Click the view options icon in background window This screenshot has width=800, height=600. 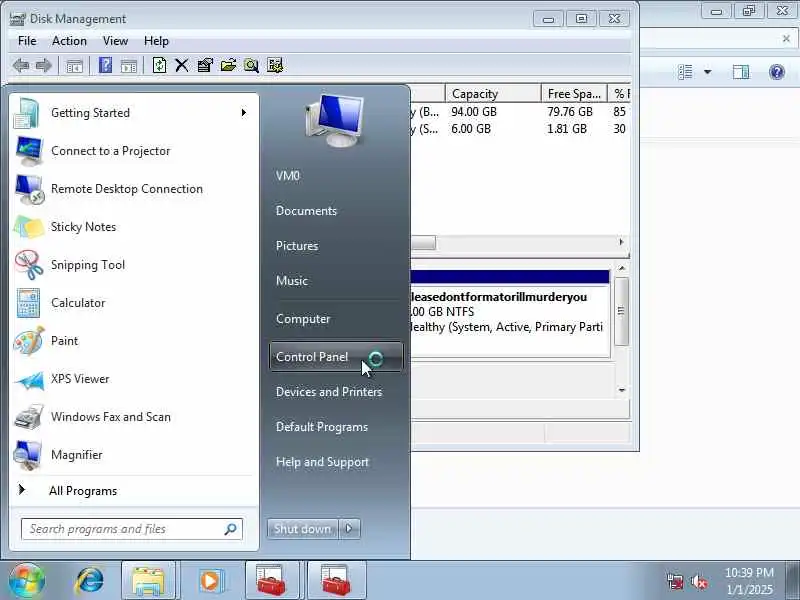[x=685, y=72]
